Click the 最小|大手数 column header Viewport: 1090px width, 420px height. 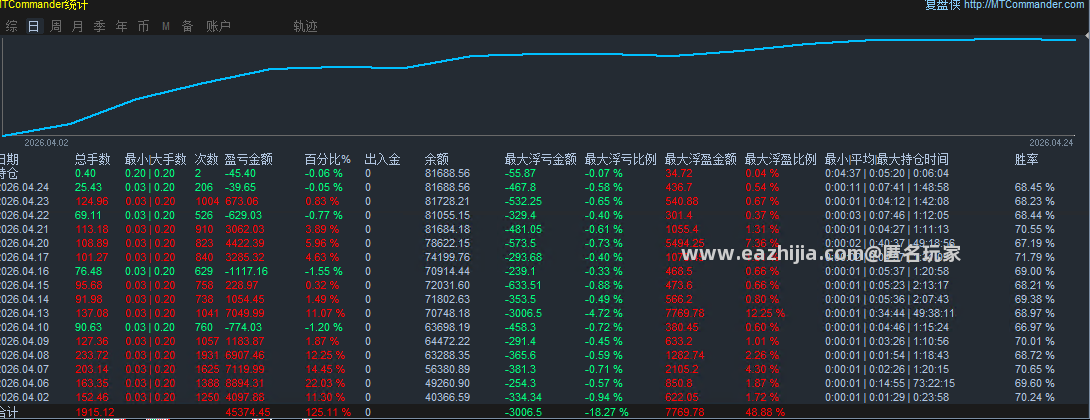(156, 159)
